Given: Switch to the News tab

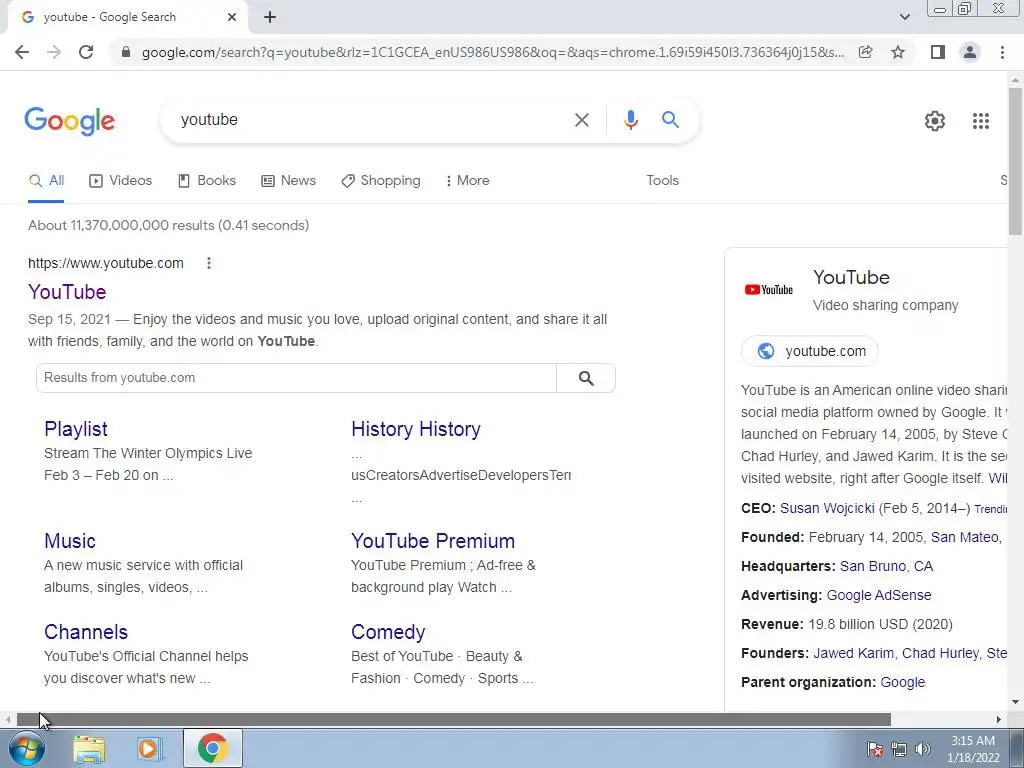Looking at the screenshot, I should pyautogui.click(x=288, y=181).
